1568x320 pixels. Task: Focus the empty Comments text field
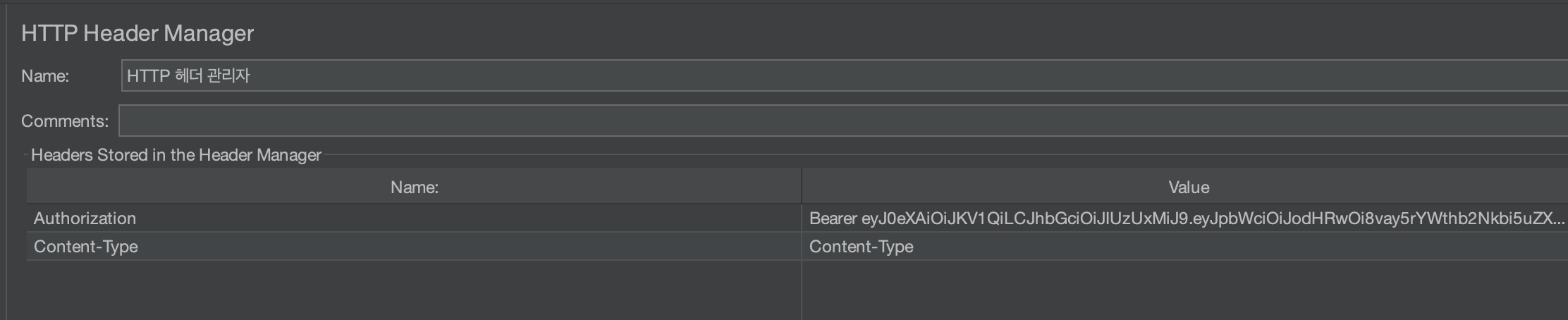(x=843, y=121)
